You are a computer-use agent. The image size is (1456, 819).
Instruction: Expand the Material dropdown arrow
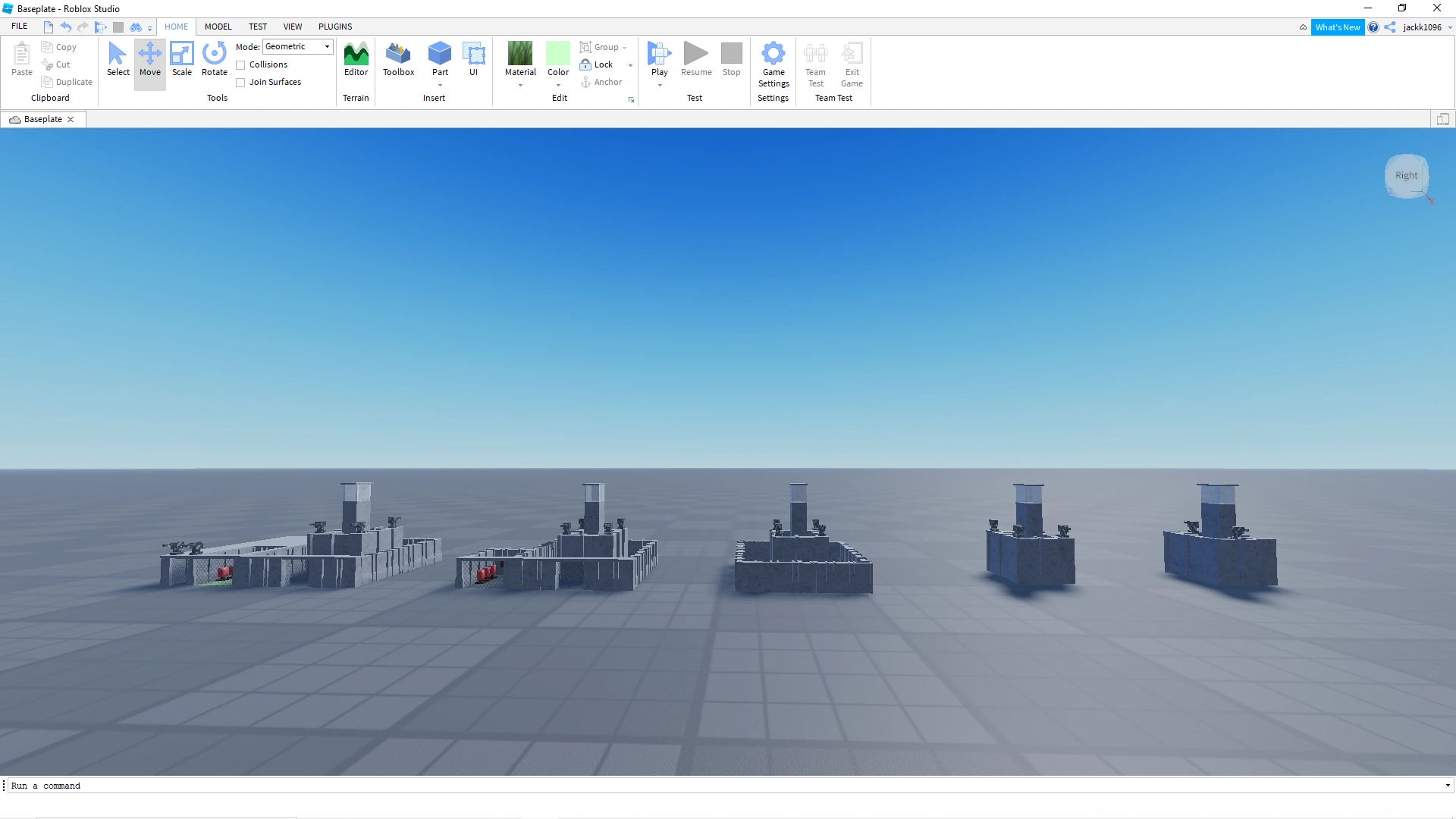[x=520, y=86]
